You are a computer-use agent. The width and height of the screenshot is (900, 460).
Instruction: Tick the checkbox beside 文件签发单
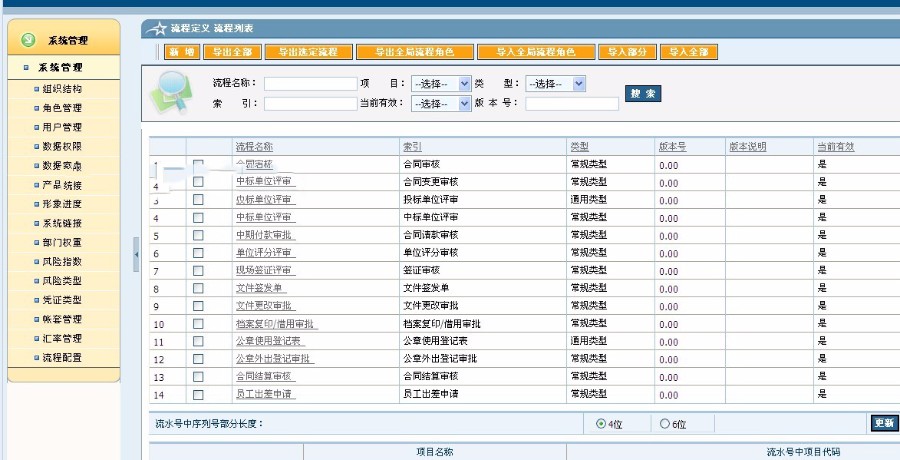(x=198, y=288)
